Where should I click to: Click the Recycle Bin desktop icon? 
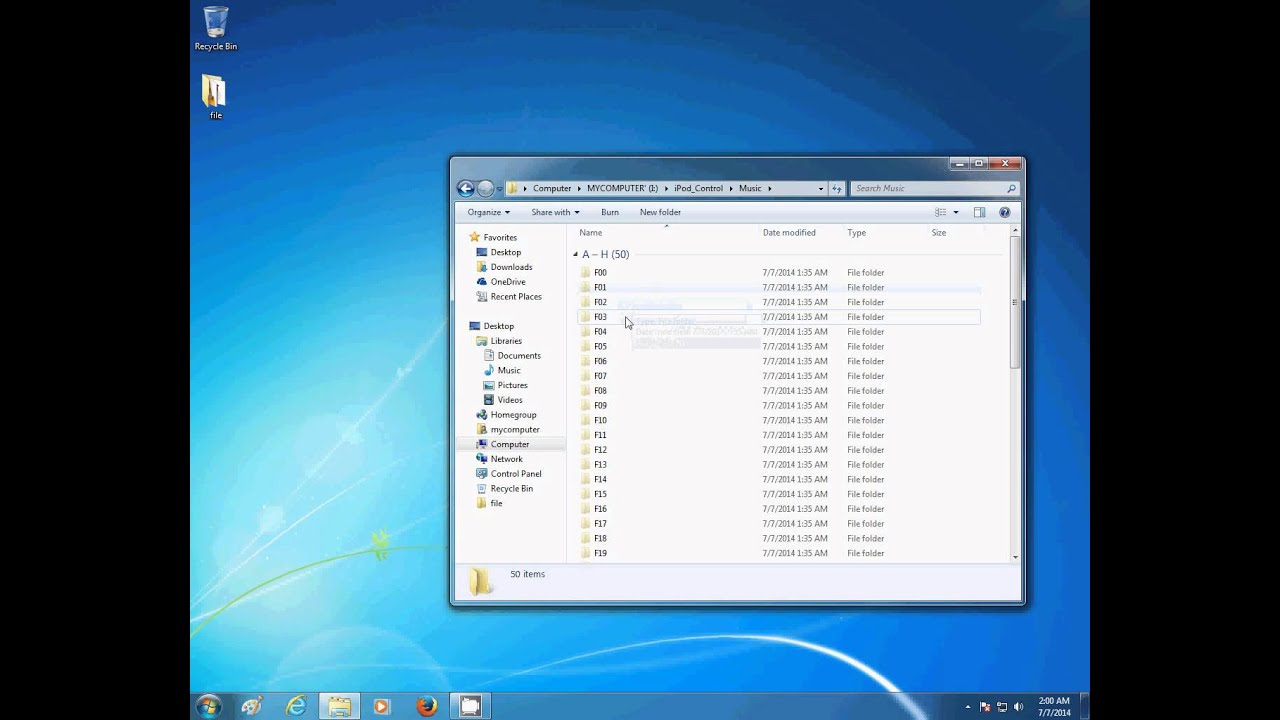pos(216,29)
